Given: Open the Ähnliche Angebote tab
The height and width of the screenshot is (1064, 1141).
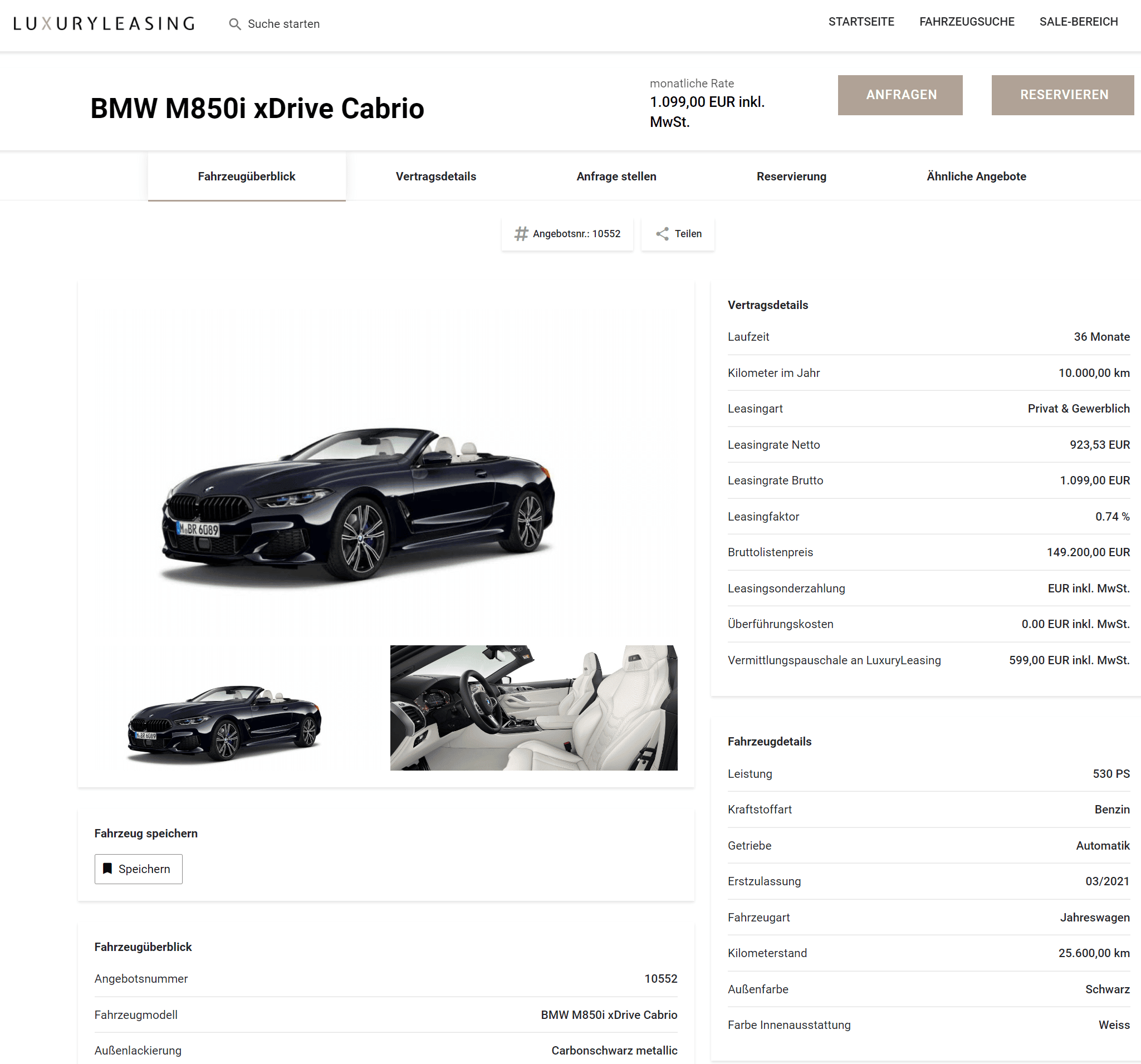Looking at the screenshot, I should [x=976, y=176].
